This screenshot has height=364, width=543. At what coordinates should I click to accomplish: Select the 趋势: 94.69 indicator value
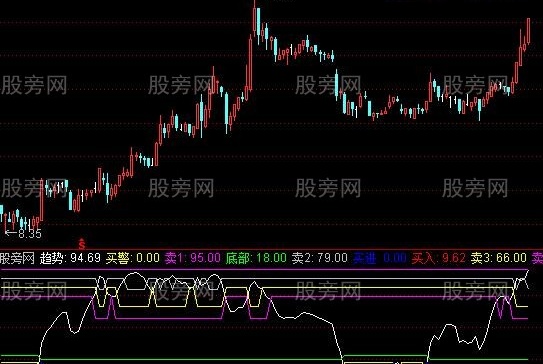[x=70, y=258]
